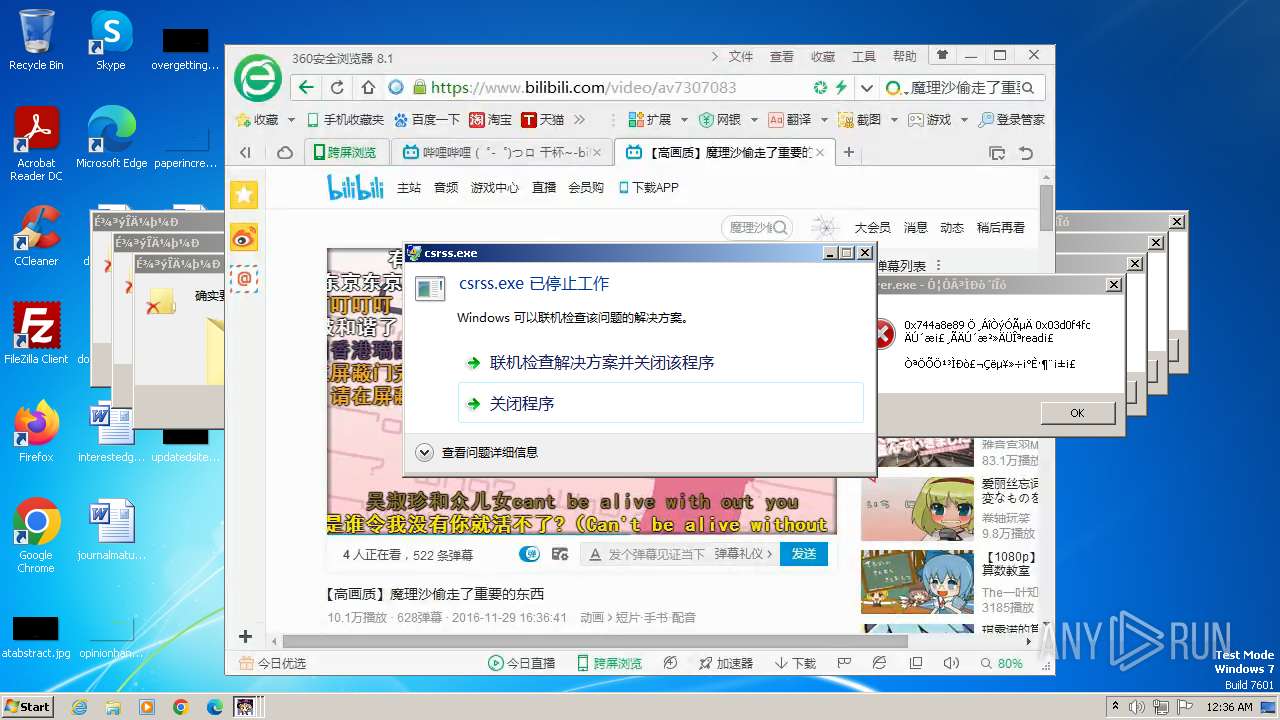Click 加速器 rocket in status bar
This screenshot has height=720, width=1280.
[724, 663]
